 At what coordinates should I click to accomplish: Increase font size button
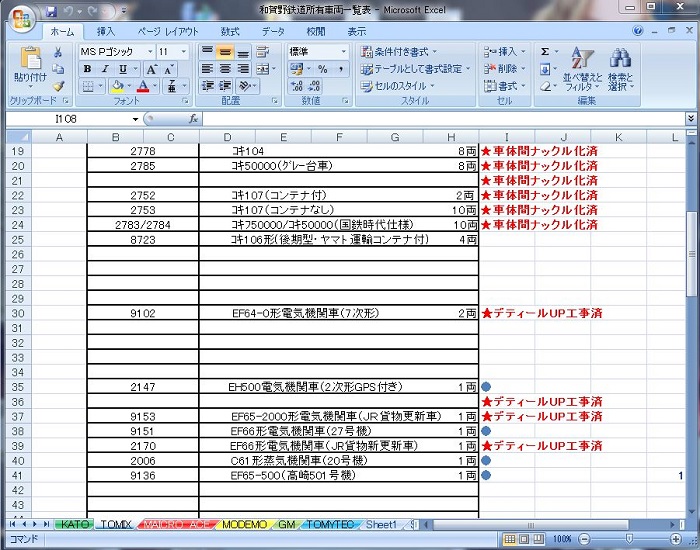click(x=151, y=69)
